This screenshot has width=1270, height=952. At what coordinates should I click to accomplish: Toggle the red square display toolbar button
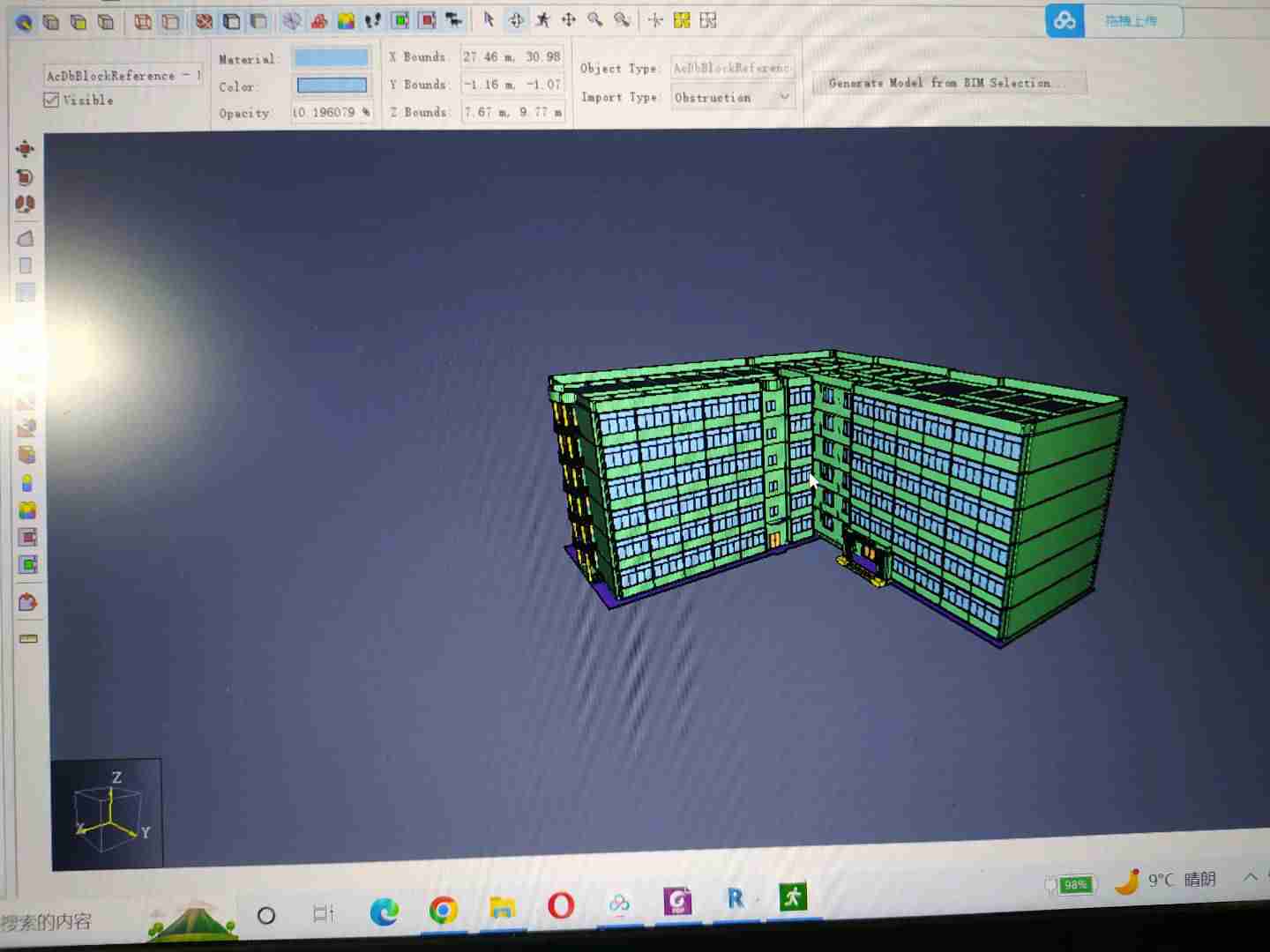coord(428,20)
